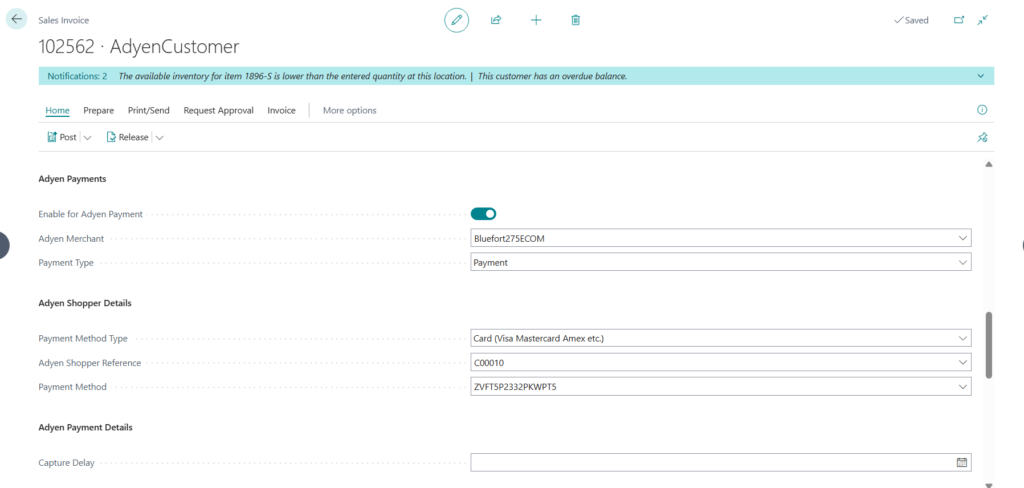Viewport: 1024px width, 488px height.
Task: Click the Post button
Action: 62,137
